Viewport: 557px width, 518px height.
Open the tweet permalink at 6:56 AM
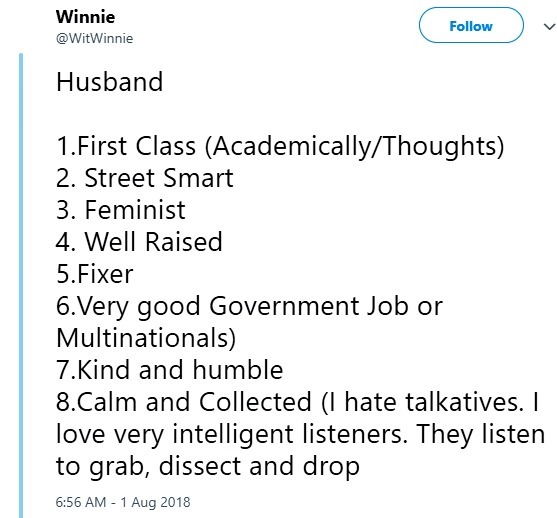[x=81, y=502]
